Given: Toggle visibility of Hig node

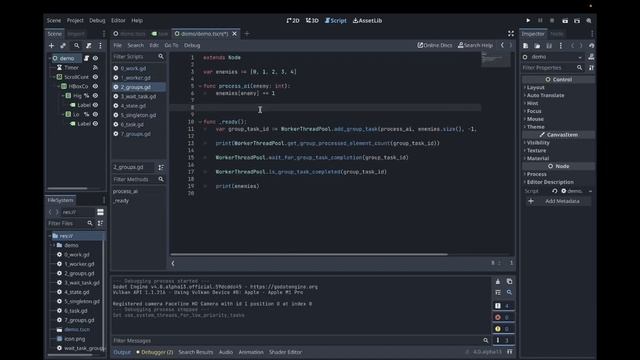Looking at the screenshot, I should pyautogui.click(x=95, y=96).
